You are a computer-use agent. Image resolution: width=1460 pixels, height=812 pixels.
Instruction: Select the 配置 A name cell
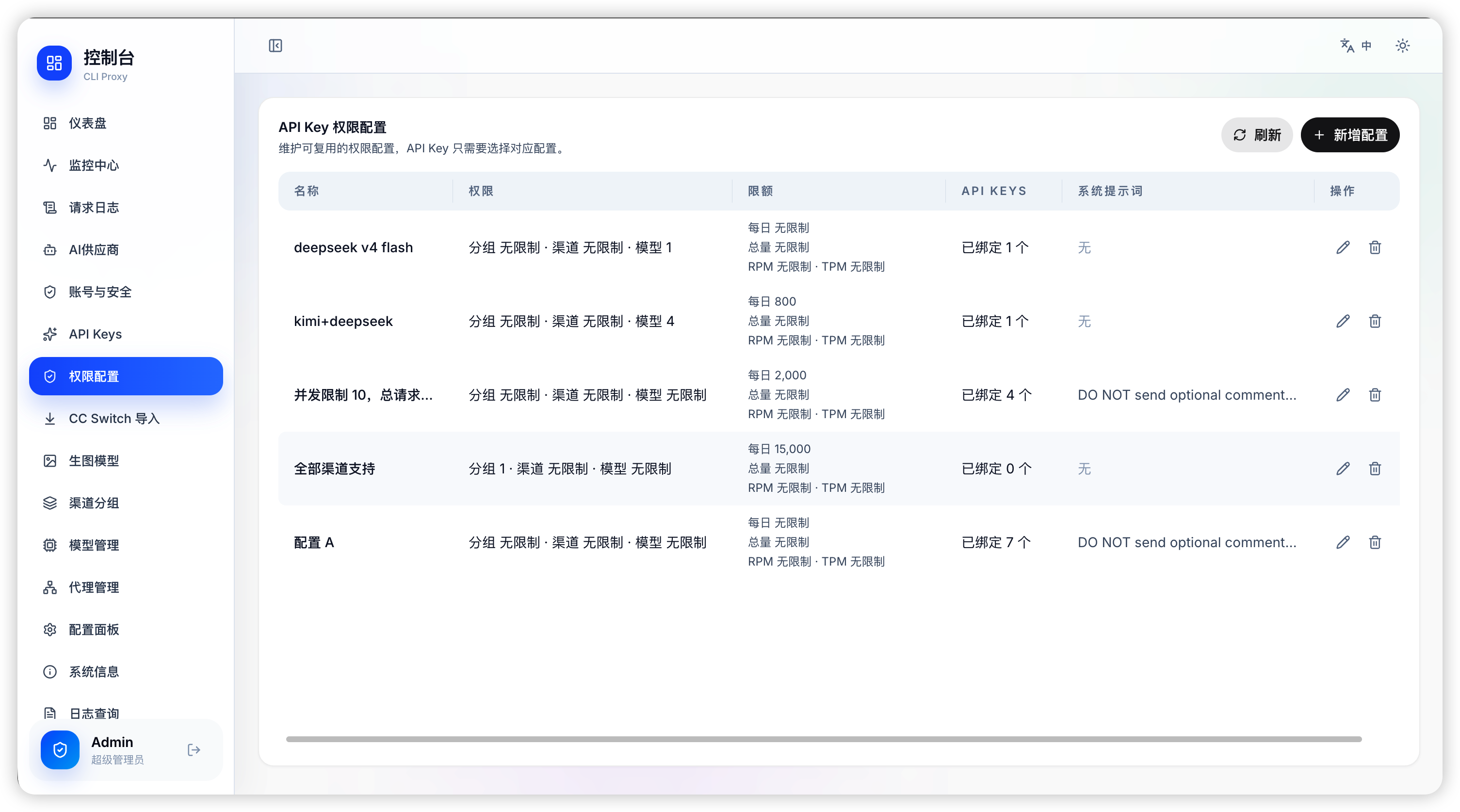314,542
